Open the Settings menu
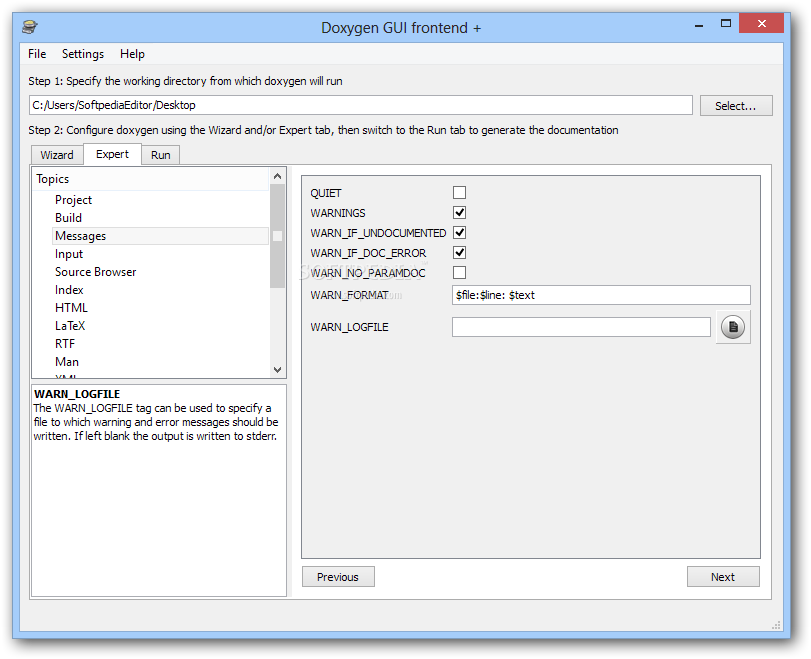Viewport: 811px width, 659px height. tap(83, 54)
